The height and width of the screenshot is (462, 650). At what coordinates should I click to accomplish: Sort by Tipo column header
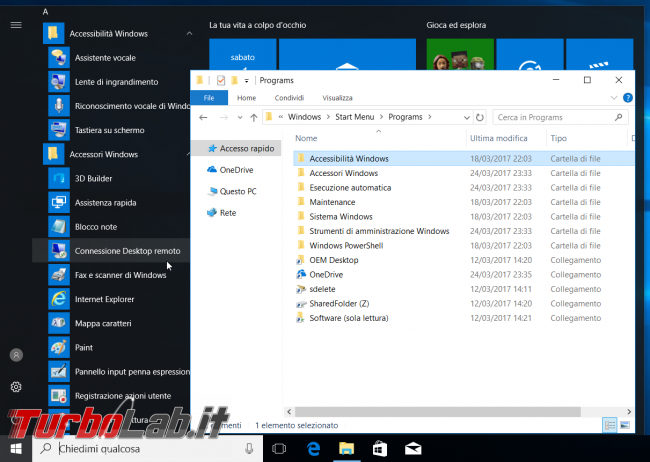click(558, 138)
